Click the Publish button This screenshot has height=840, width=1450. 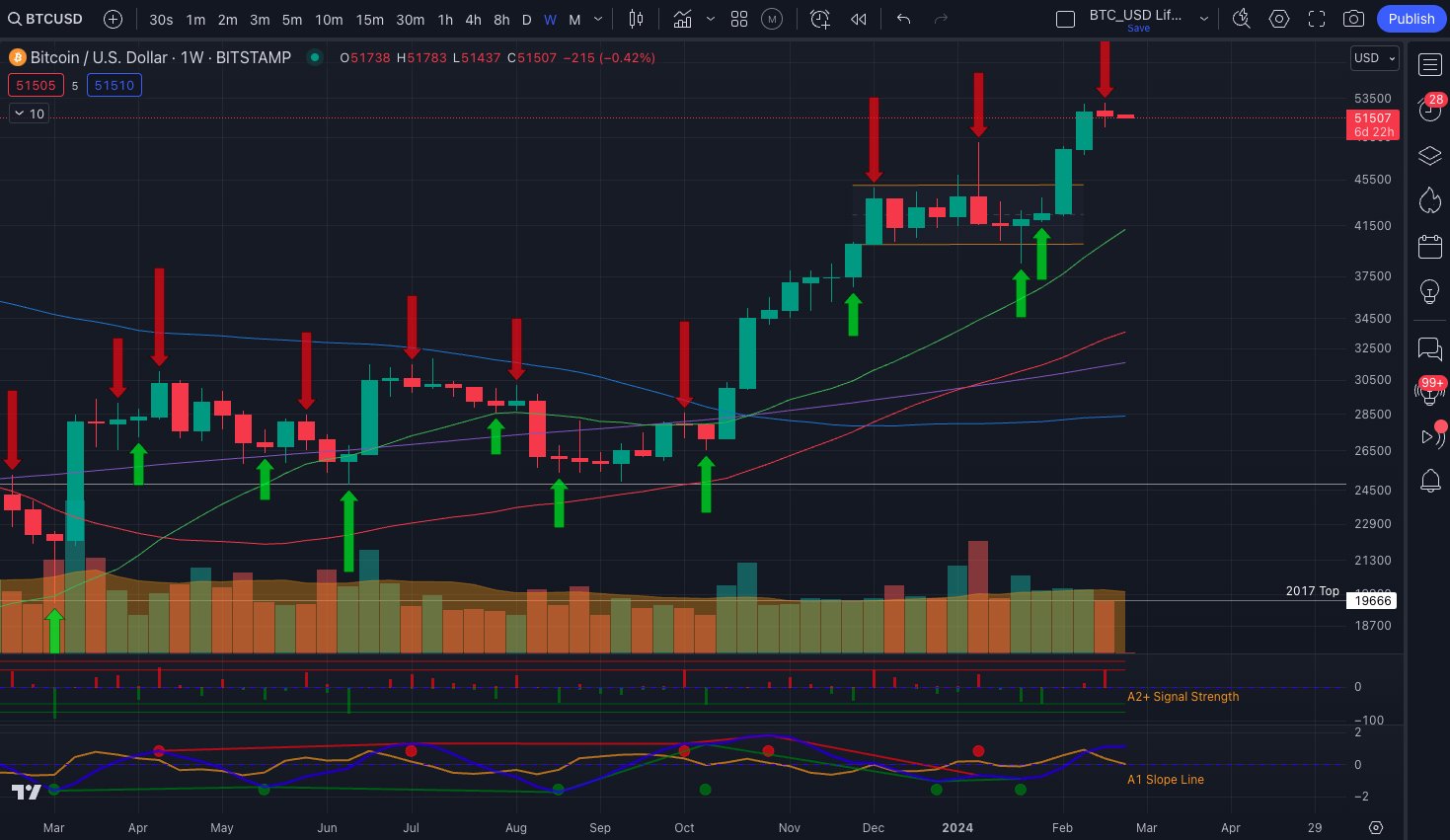(1411, 19)
